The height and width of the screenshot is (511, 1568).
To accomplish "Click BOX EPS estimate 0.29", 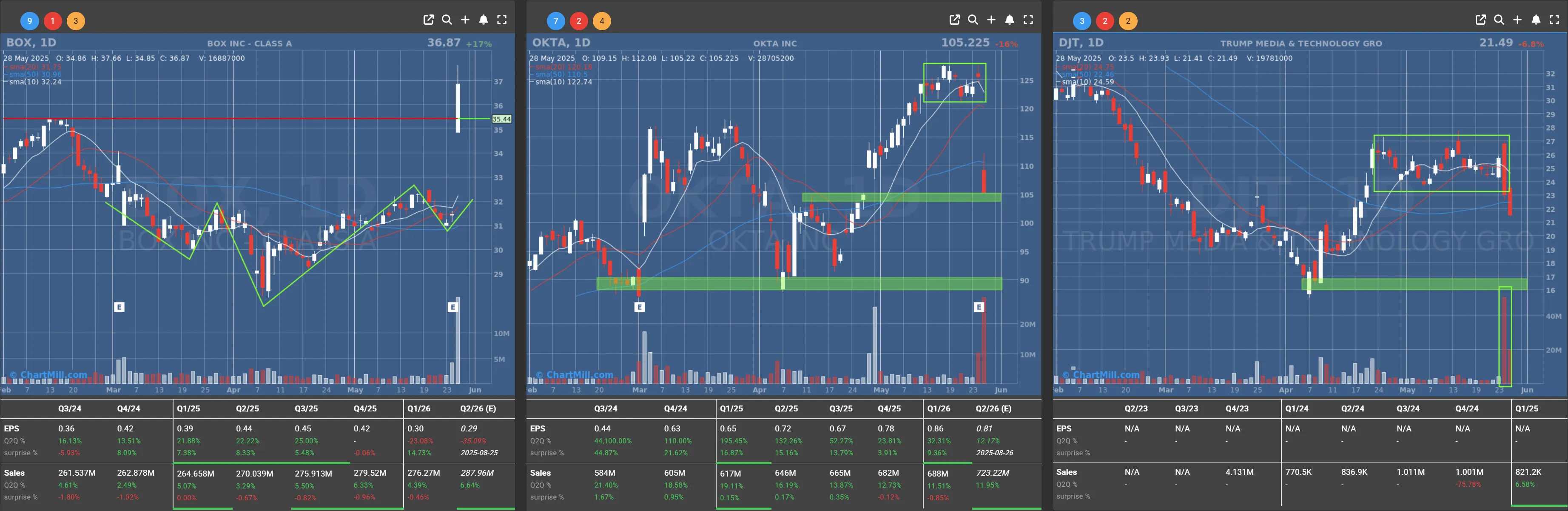I will click(x=469, y=429).
